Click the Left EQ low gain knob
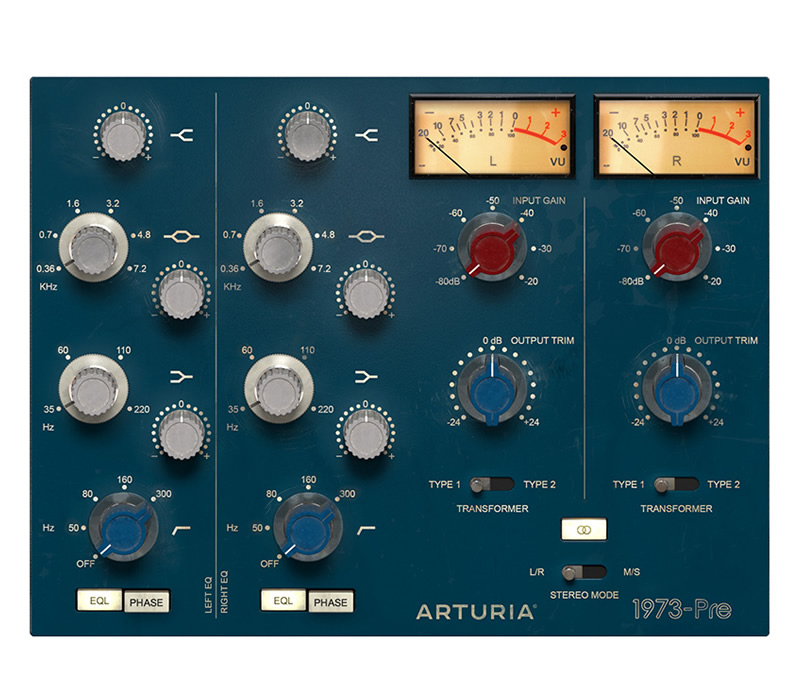Screen dimensions: 800x697 [182, 434]
